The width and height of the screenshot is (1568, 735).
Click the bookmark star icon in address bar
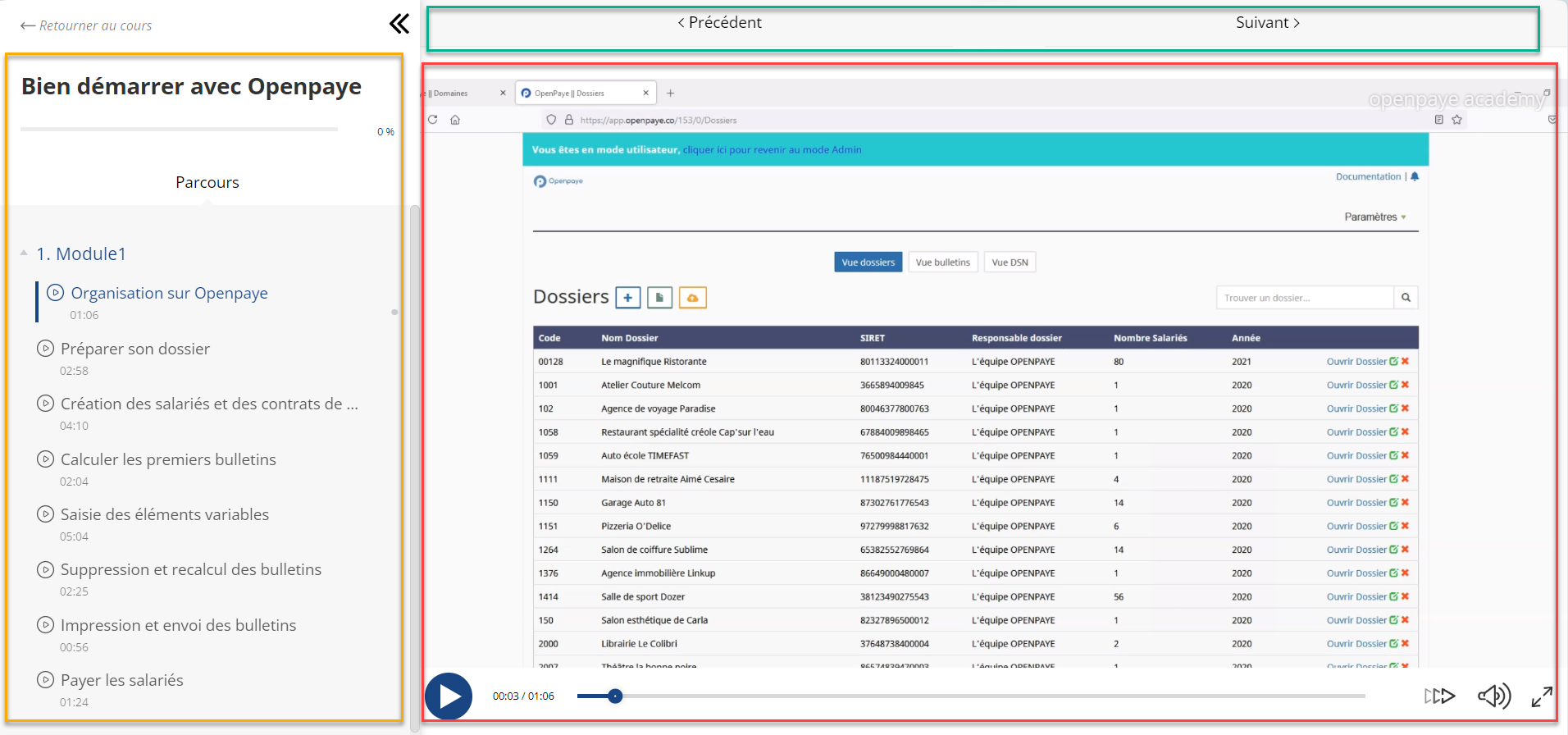click(1457, 120)
